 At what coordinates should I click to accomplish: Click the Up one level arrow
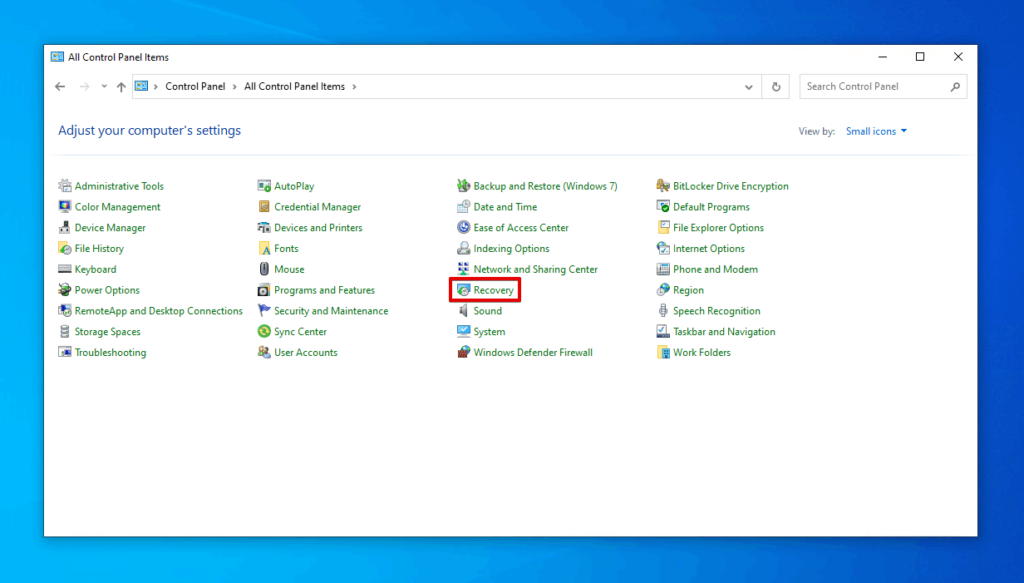click(x=121, y=87)
